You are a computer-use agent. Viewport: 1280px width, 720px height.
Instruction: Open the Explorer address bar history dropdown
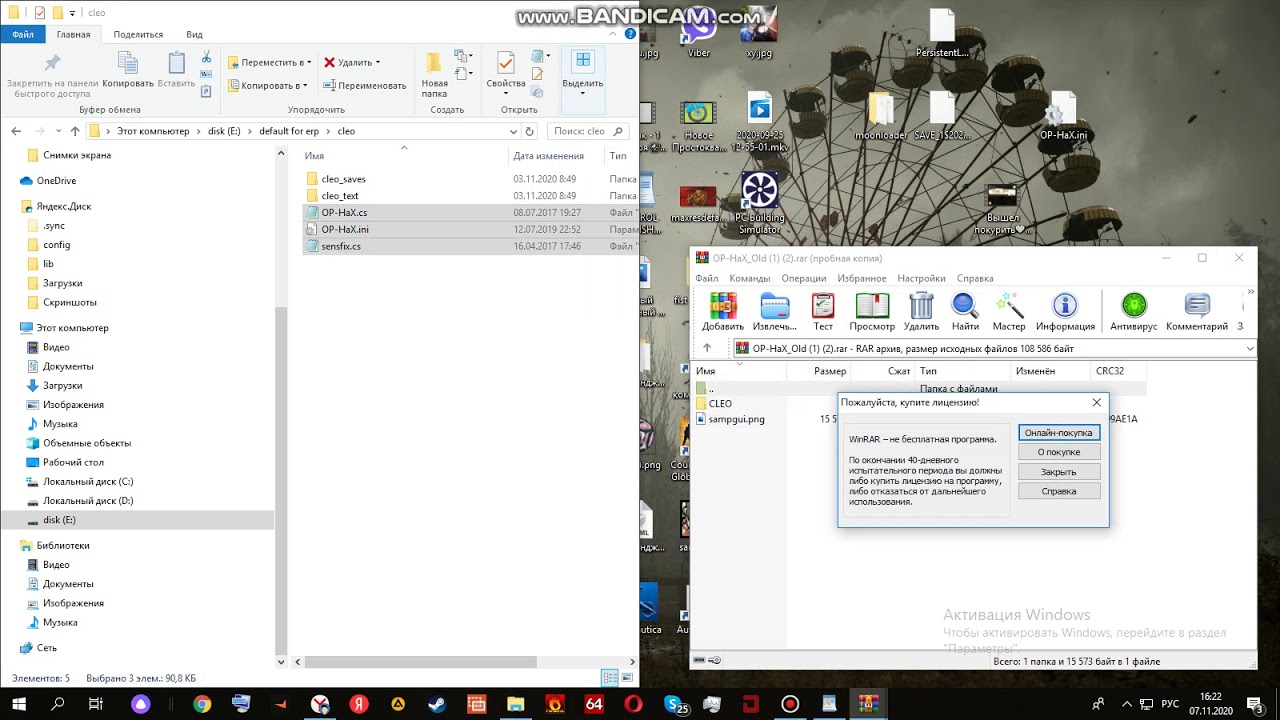point(514,131)
